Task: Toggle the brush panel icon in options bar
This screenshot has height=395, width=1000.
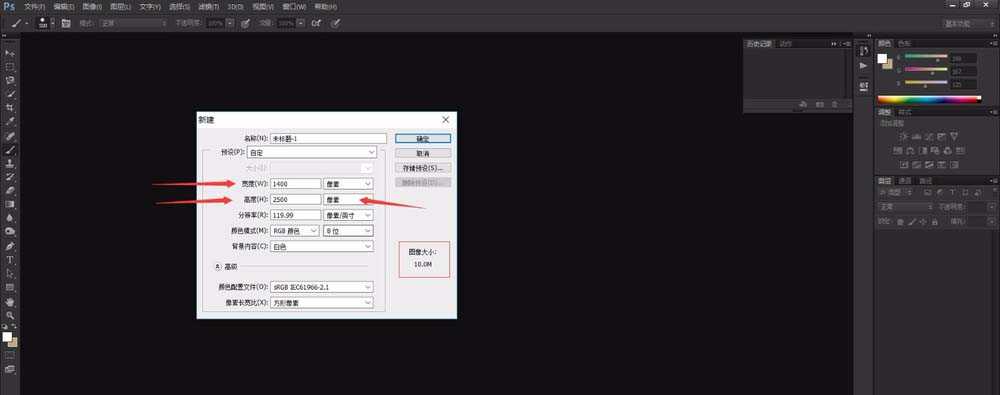Action: click(66, 23)
